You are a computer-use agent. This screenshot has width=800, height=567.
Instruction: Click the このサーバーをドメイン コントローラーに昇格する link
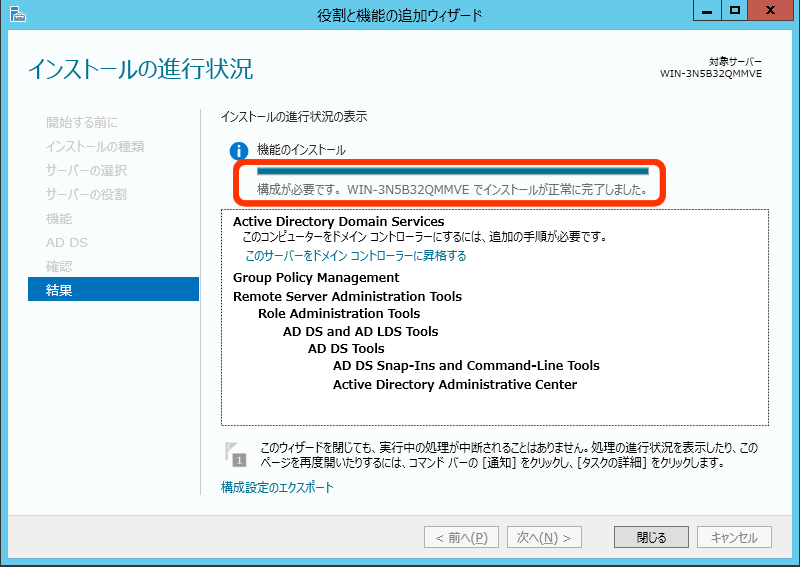(356, 255)
